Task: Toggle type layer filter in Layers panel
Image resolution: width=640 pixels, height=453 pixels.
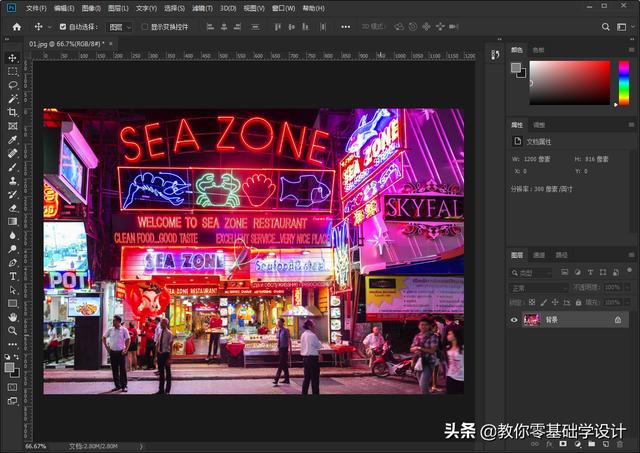Action: tap(590, 272)
